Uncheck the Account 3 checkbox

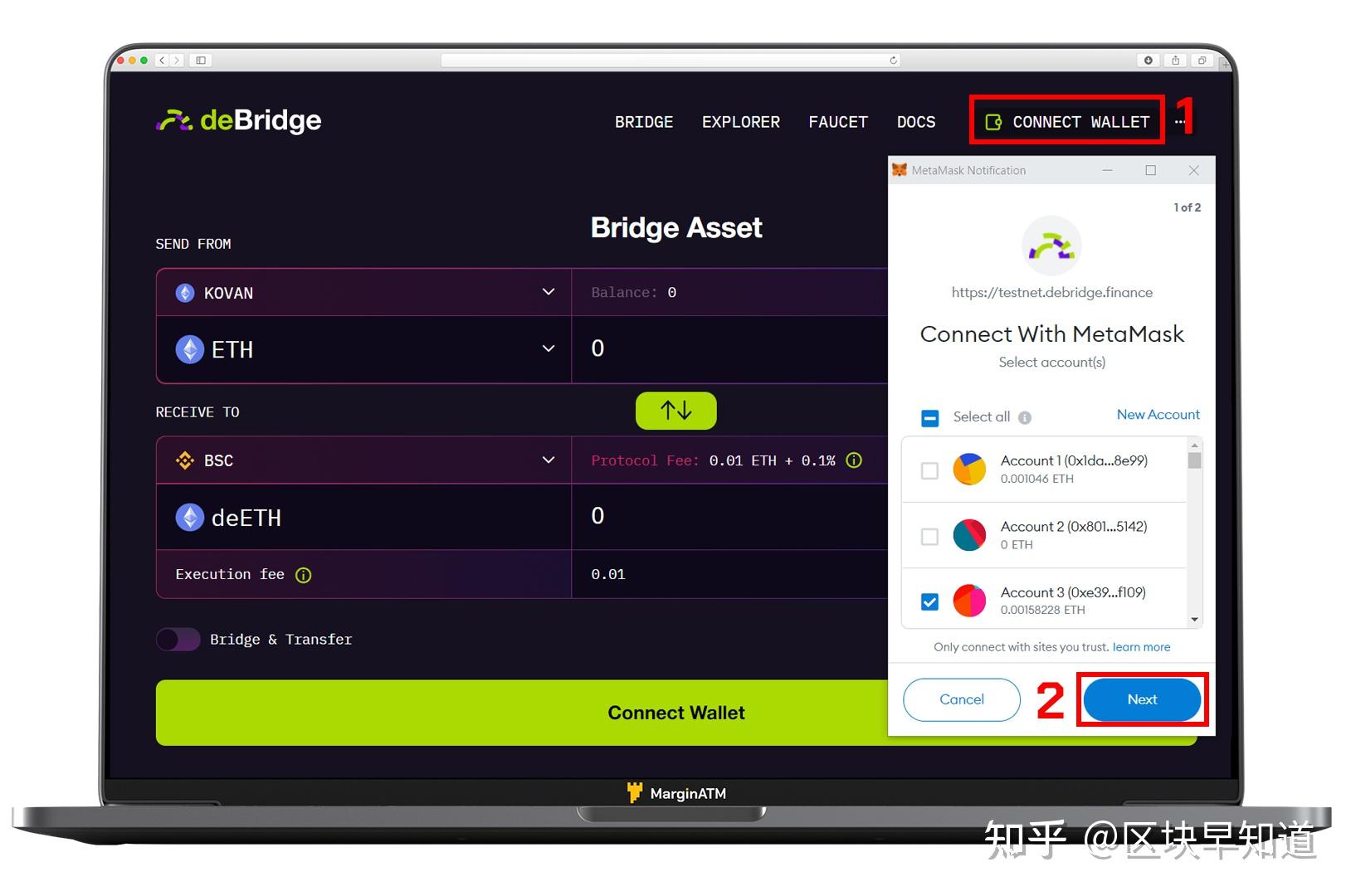point(930,601)
